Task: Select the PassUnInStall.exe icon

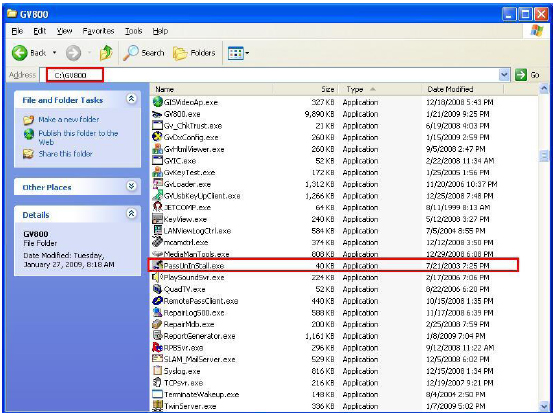Action: (x=157, y=265)
